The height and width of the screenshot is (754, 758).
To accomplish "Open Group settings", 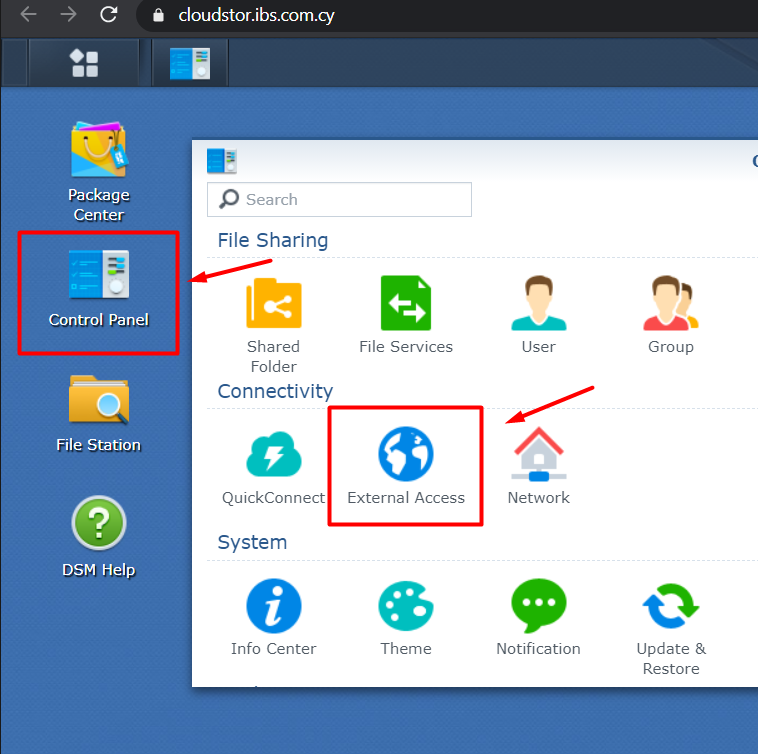I will [671, 315].
